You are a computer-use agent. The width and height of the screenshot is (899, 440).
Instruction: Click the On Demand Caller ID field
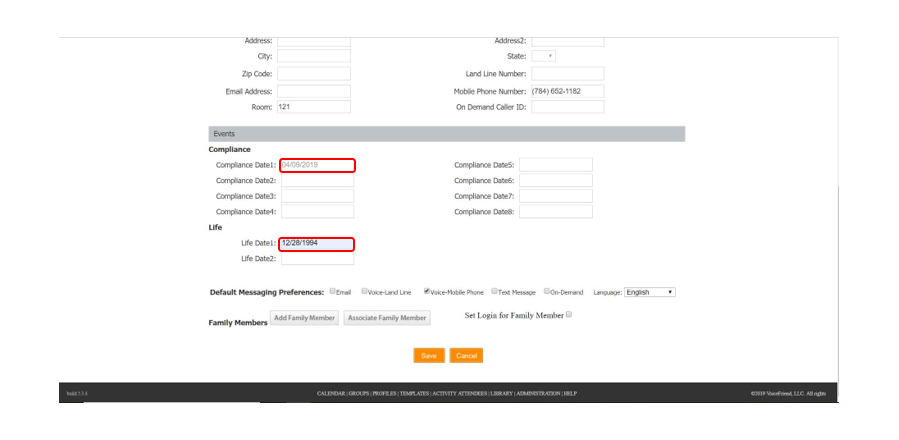coord(568,107)
